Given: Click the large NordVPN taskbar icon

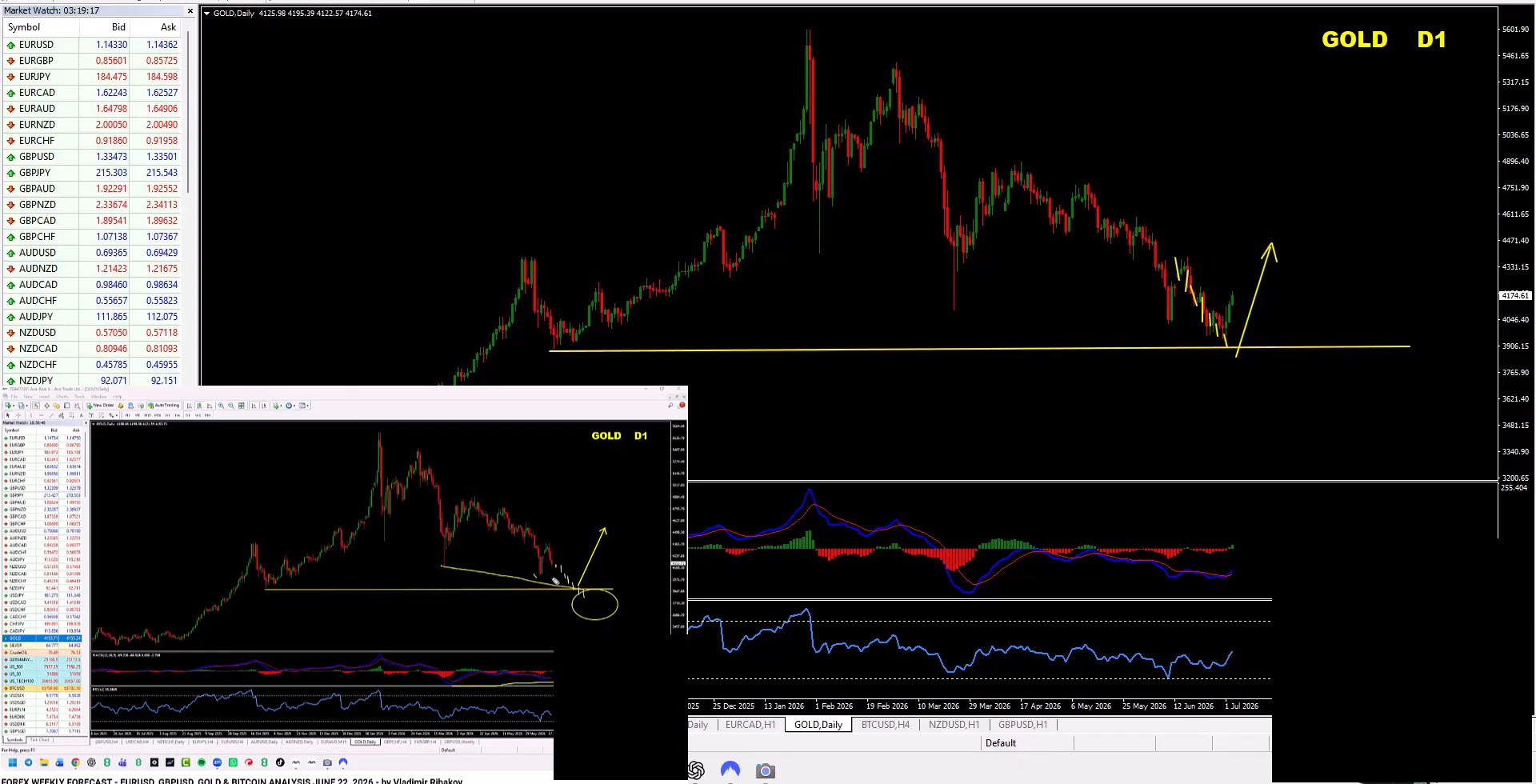Looking at the screenshot, I should (730, 770).
